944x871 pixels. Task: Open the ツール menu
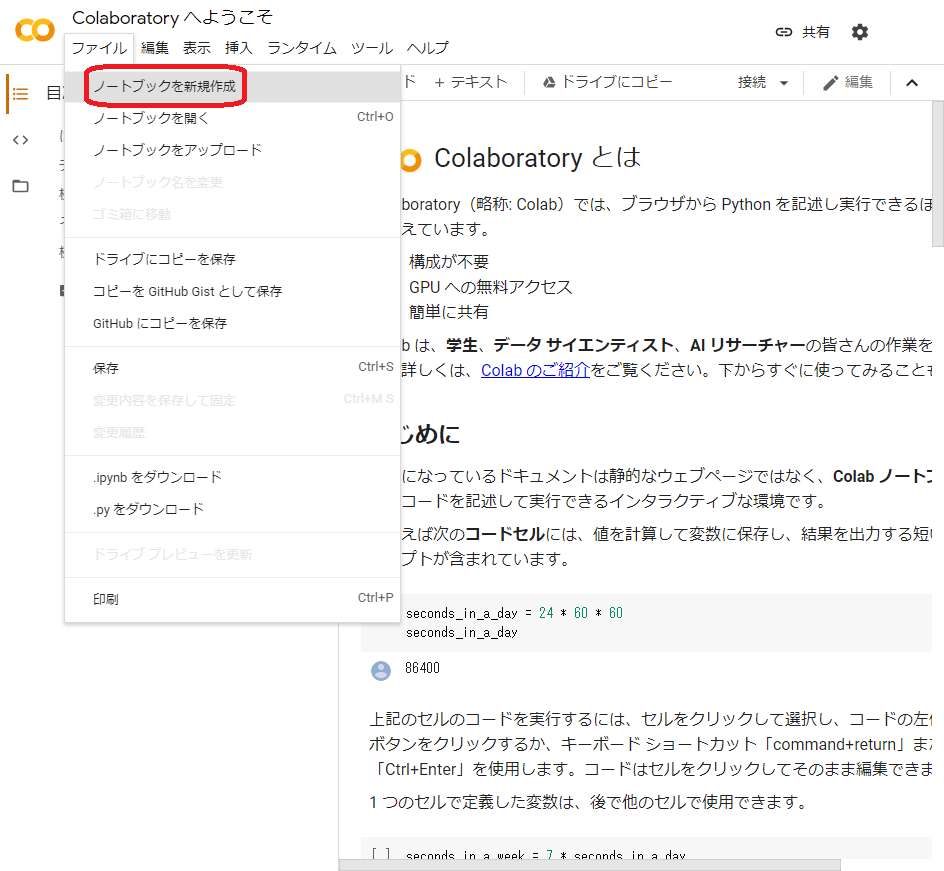(x=372, y=48)
